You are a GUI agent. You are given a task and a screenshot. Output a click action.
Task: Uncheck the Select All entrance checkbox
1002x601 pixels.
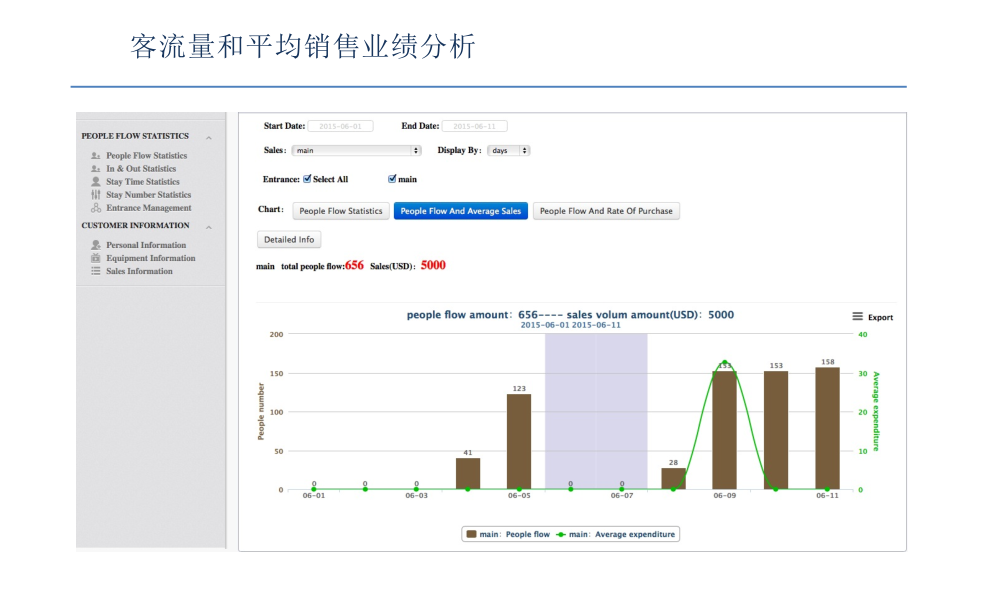click(x=307, y=179)
